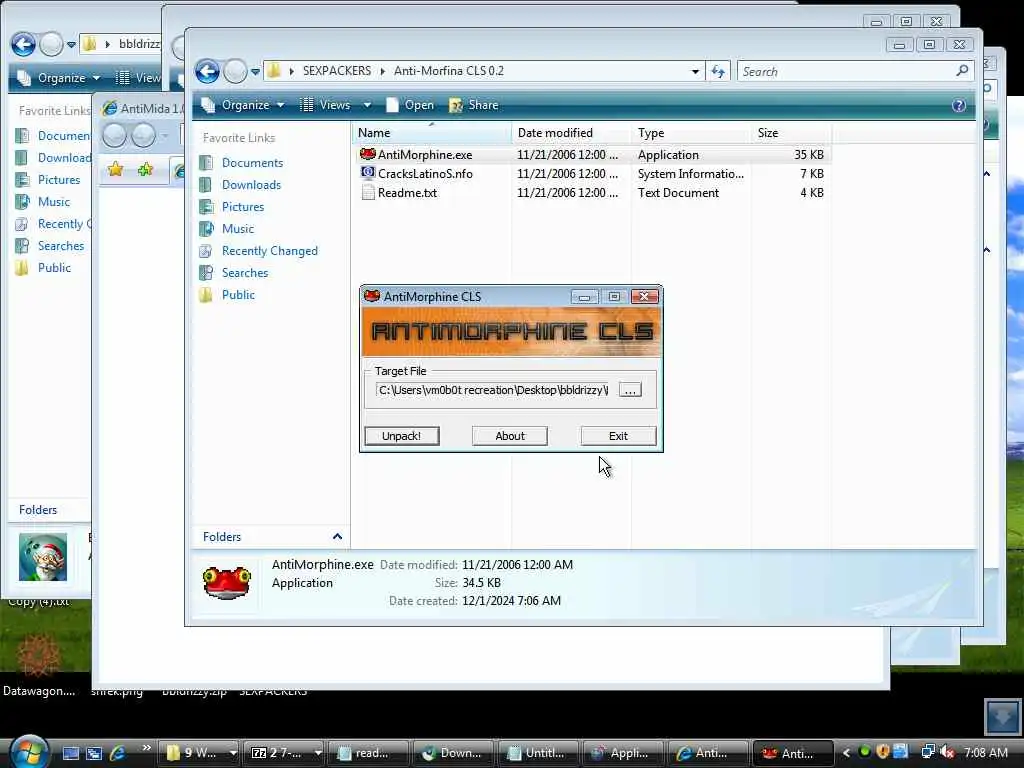Click in the Search box
The height and width of the screenshot is (768, 1024).
[846, 71]
